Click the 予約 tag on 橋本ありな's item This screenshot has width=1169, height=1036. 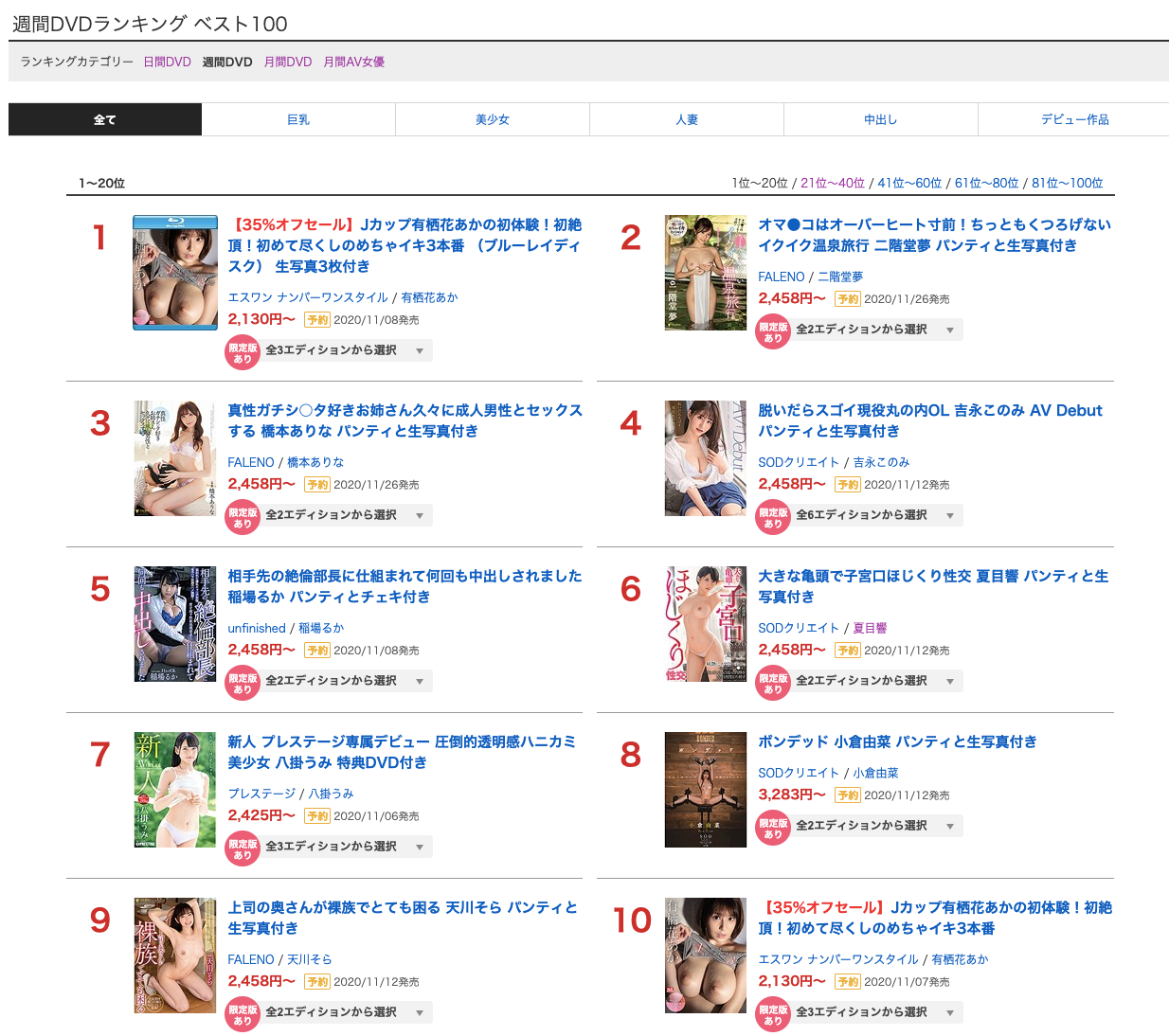point(317,485)
